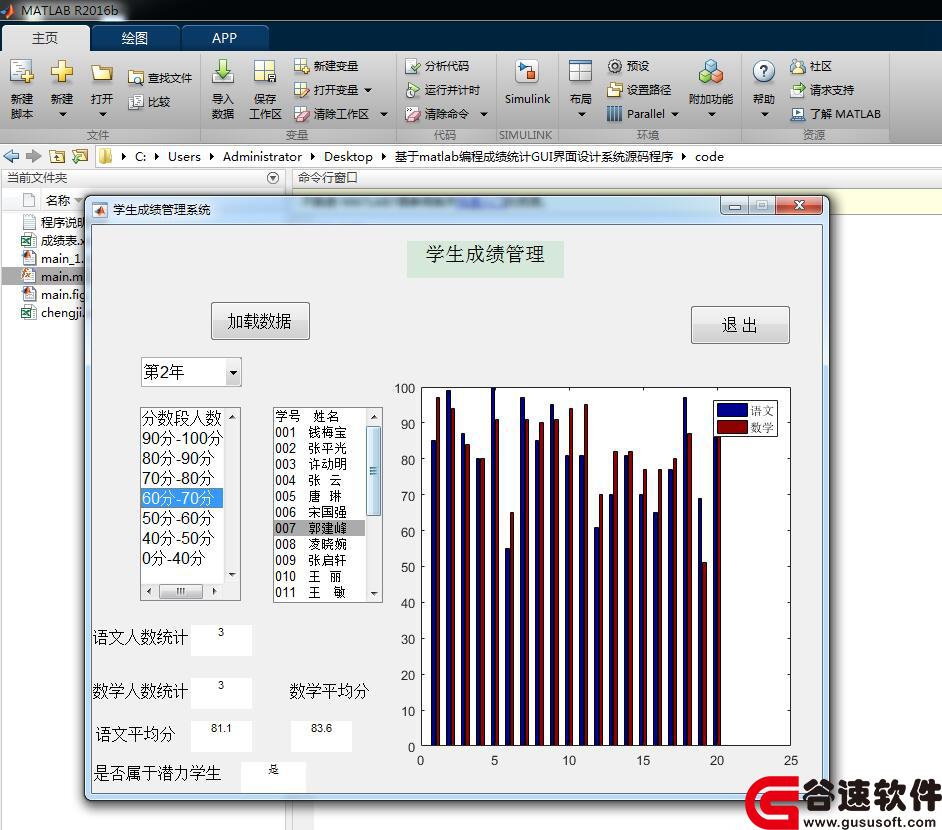
Task: Click the code folder in the address path
Action: (710, 157)
